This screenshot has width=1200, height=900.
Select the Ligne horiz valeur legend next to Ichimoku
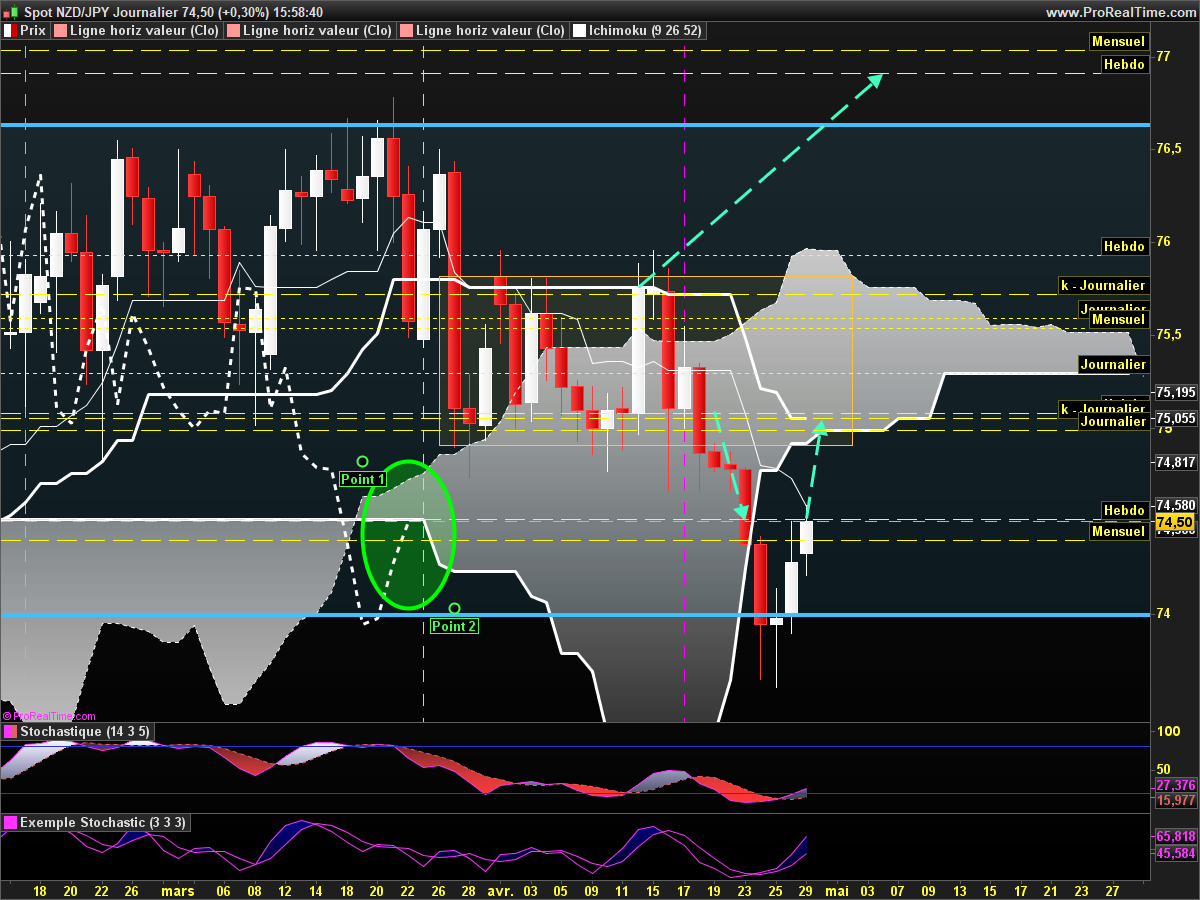coord(482,31)
